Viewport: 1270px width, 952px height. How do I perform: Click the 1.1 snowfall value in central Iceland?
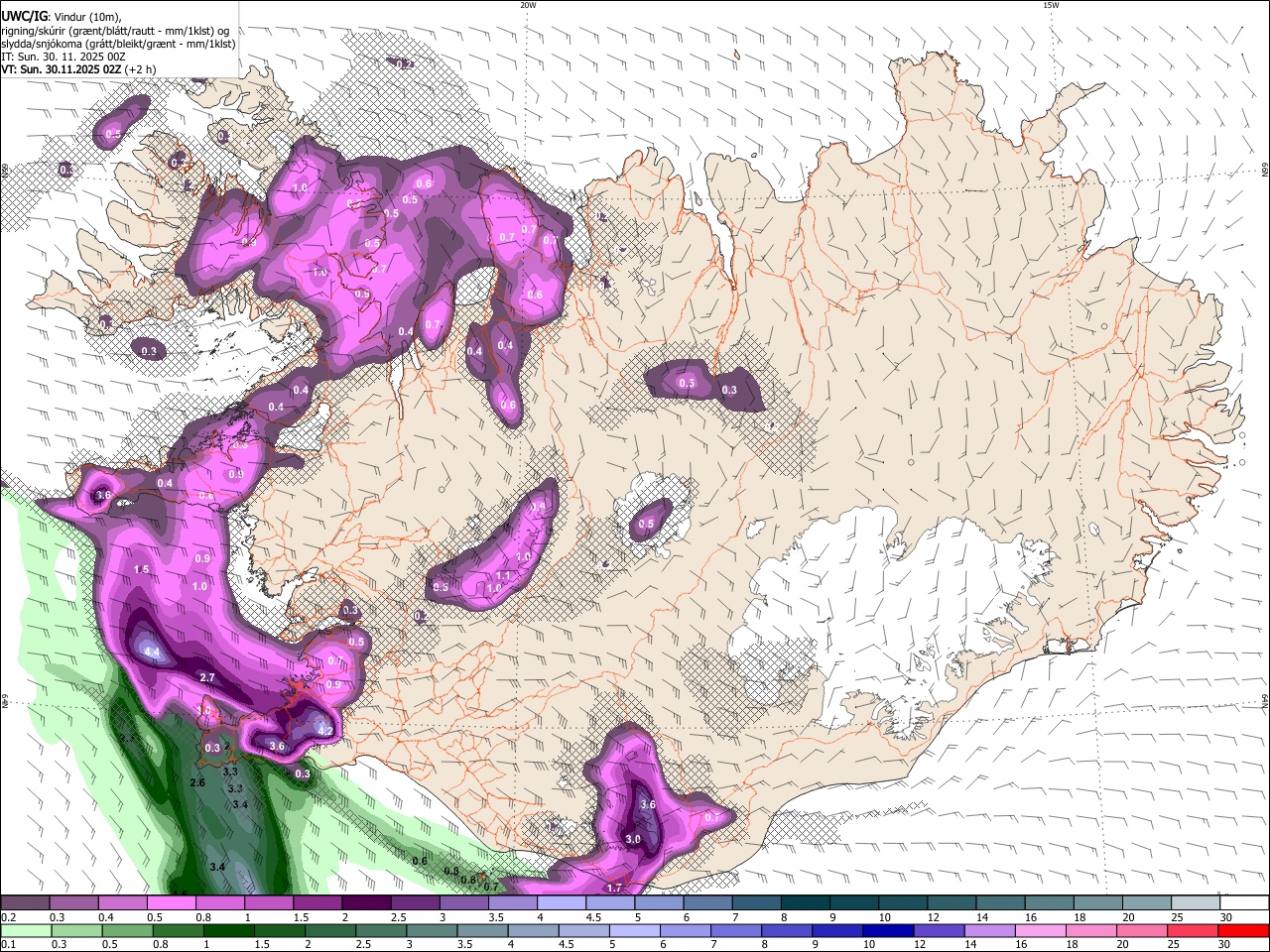pyautogui.click(x=503, y=575)
